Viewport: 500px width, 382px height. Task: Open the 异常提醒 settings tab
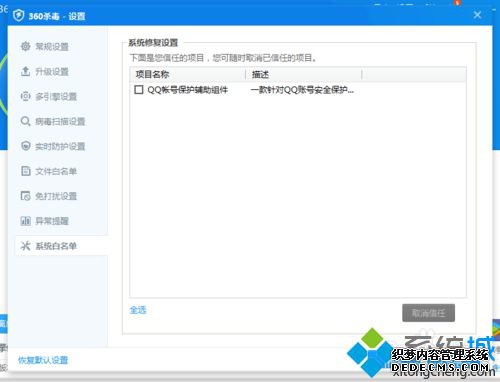[x=52, y=221]
